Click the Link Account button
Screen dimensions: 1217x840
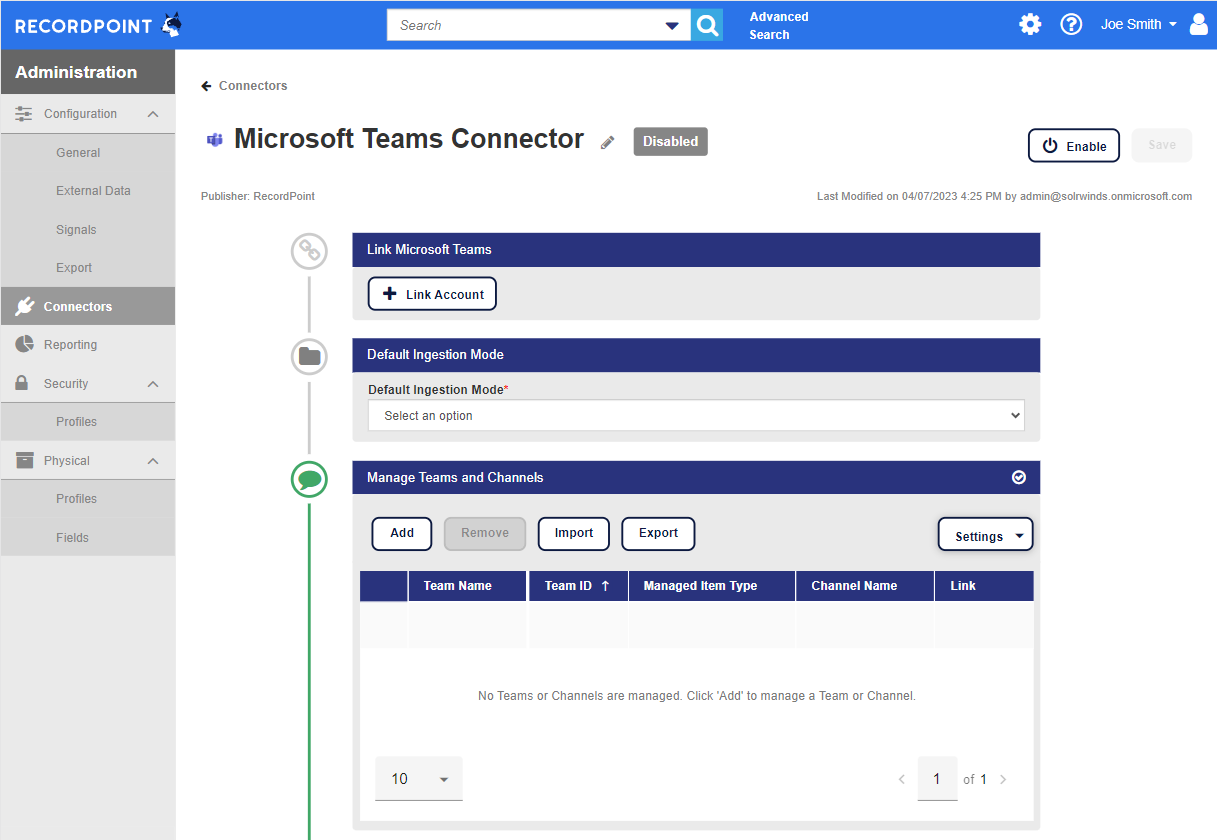(x=433, y=294)
